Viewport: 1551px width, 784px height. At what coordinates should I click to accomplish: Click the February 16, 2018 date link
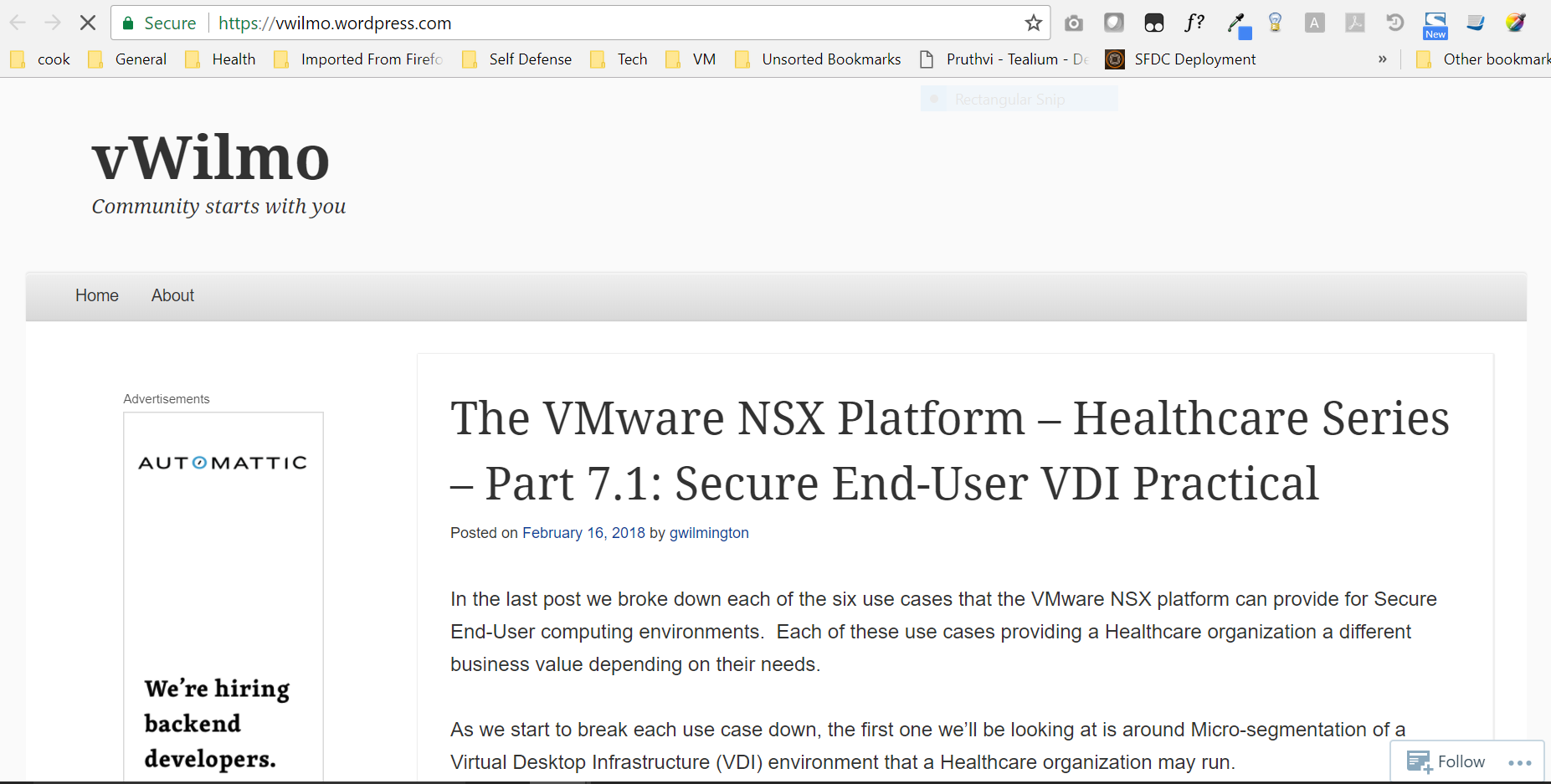(583, 533)
